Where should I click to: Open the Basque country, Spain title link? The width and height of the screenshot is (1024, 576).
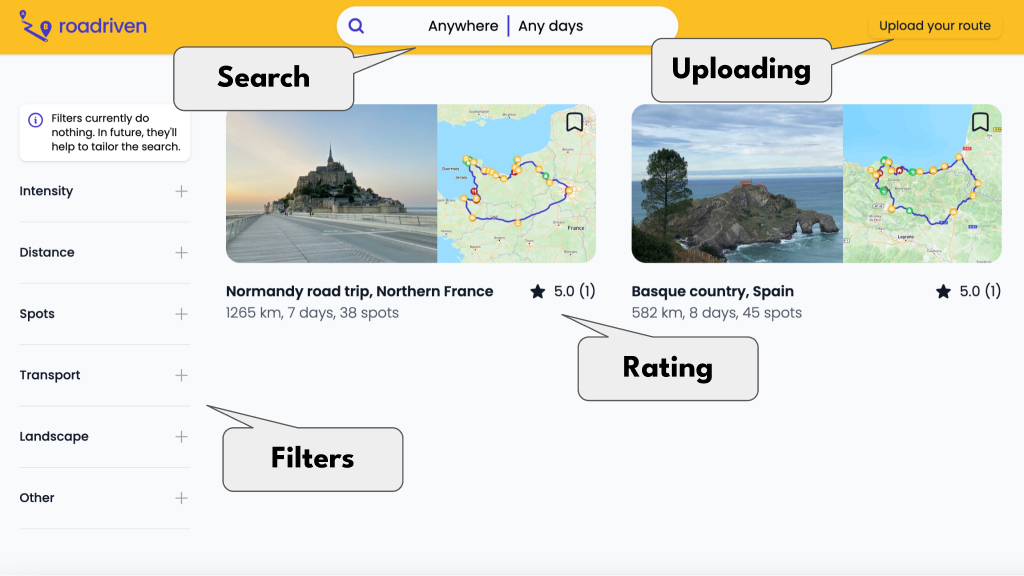tap(712, 292)
